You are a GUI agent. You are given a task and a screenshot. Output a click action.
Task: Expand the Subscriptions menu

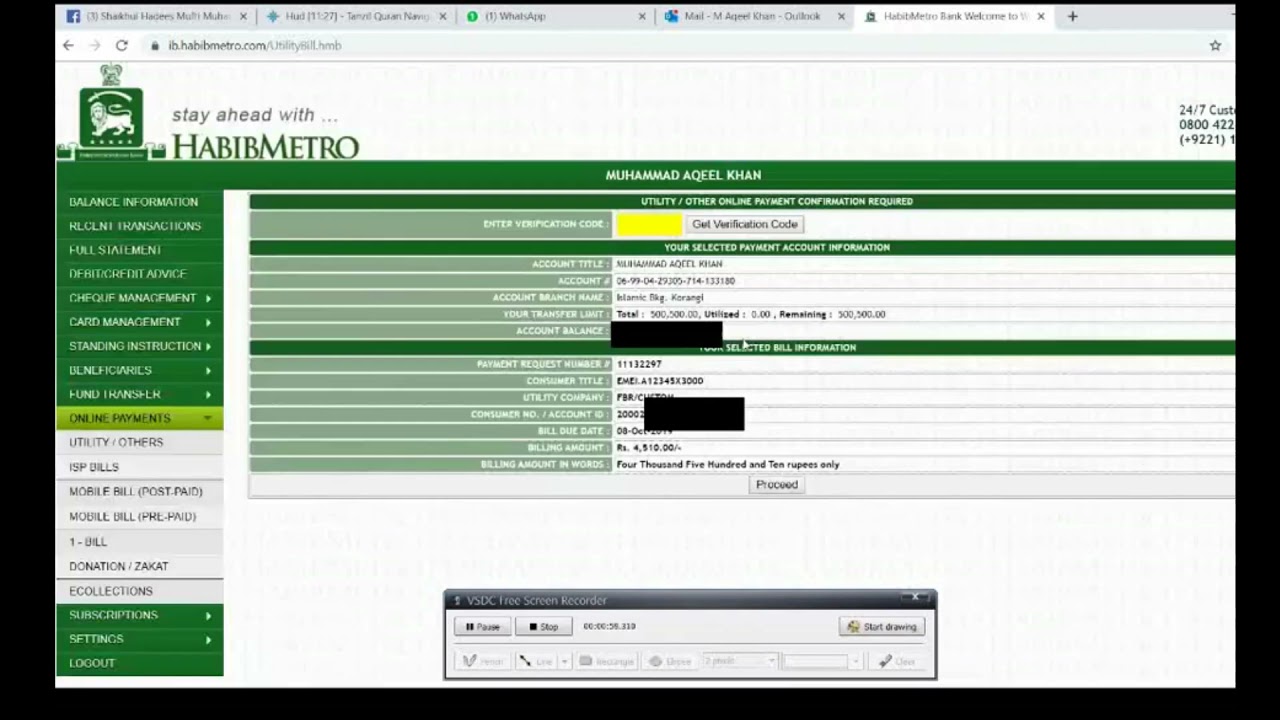139,615
